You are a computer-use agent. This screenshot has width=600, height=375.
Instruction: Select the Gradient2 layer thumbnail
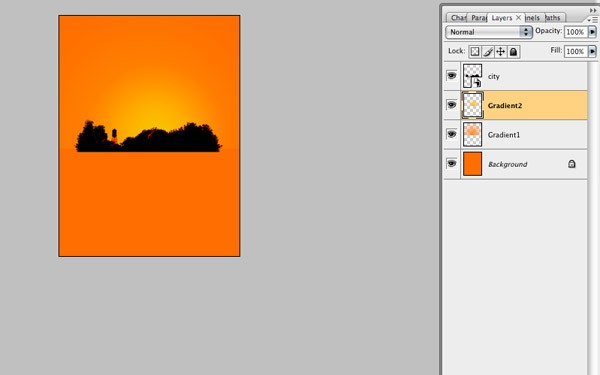(473, 105)
